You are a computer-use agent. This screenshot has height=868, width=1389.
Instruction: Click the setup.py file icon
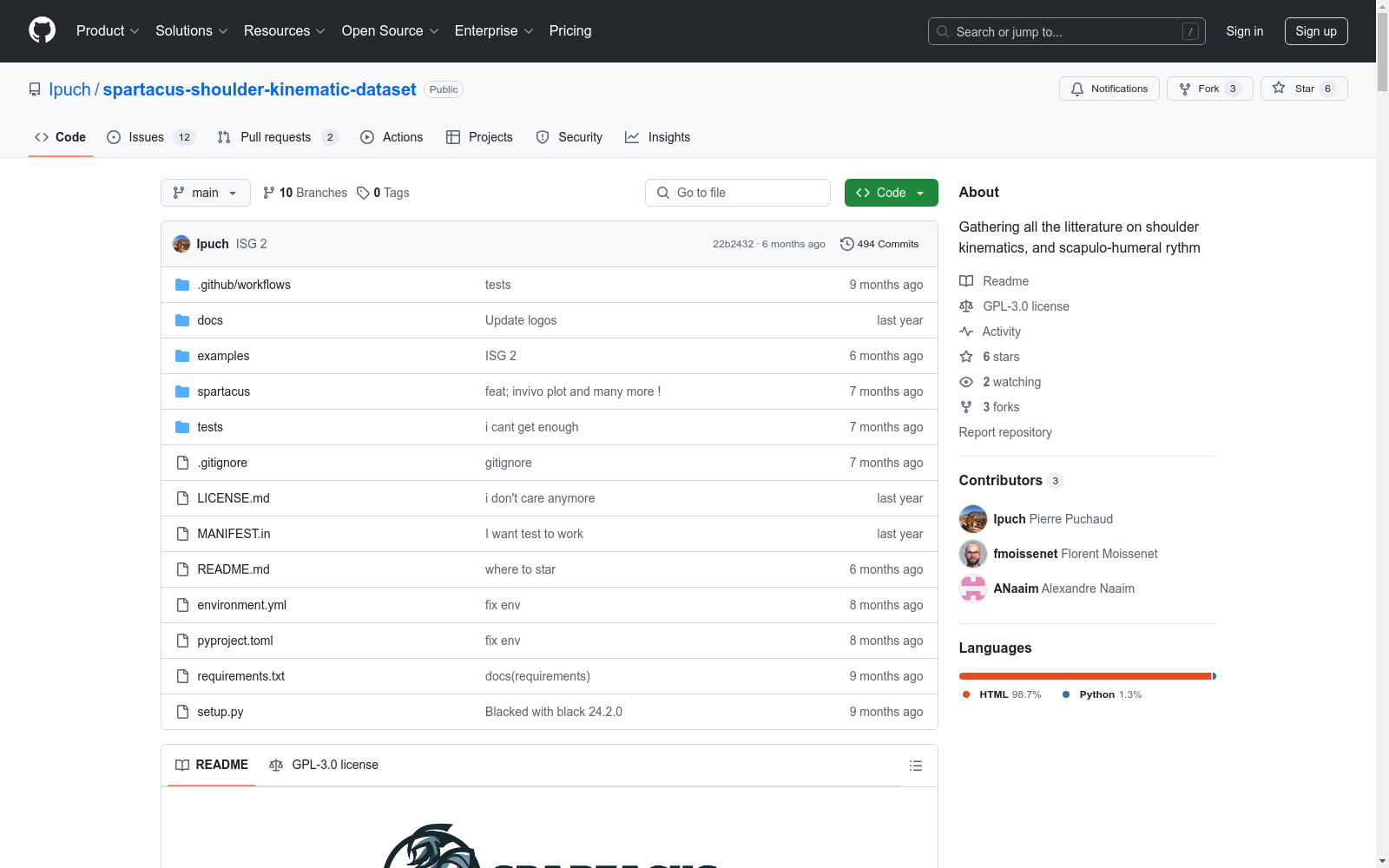pos(182,712)
